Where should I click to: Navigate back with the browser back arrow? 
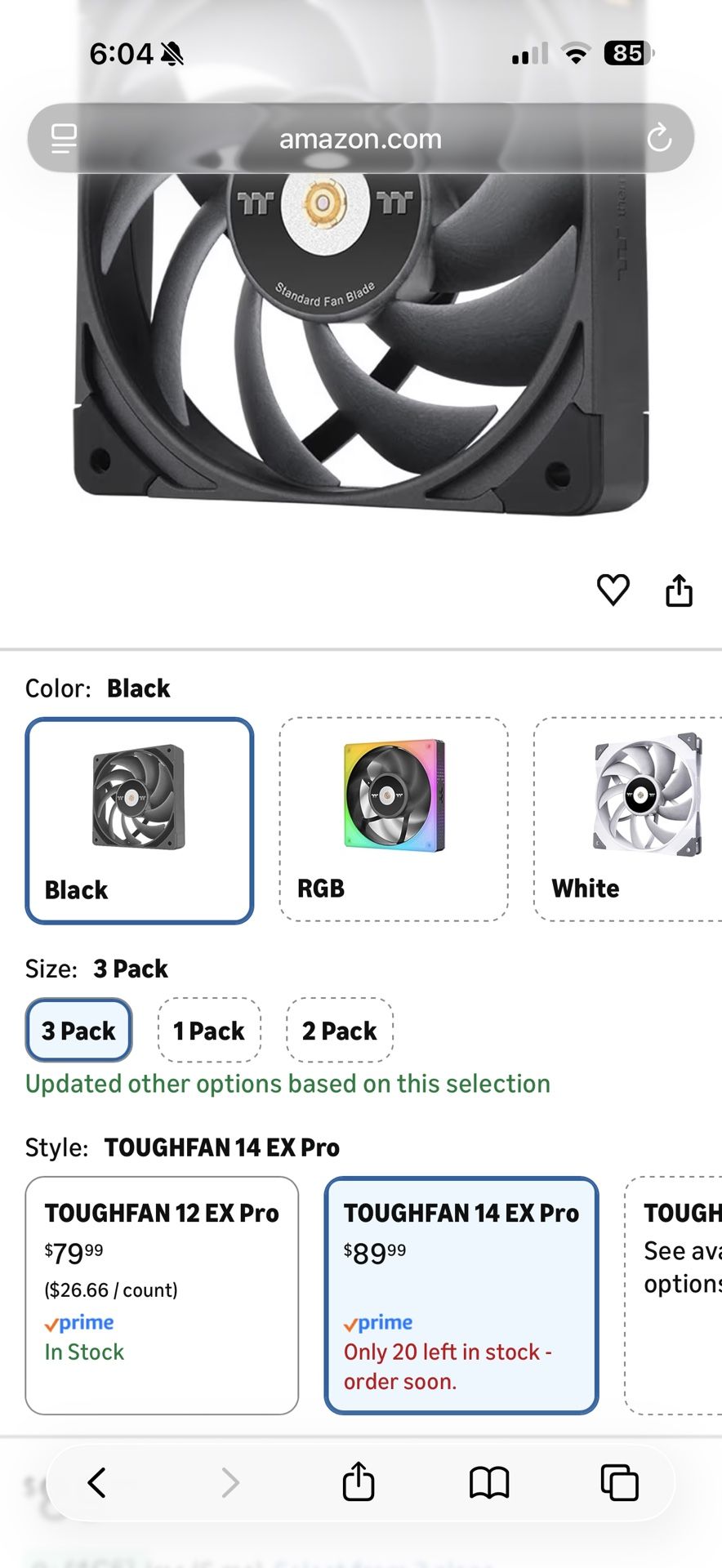point(98,1484)
